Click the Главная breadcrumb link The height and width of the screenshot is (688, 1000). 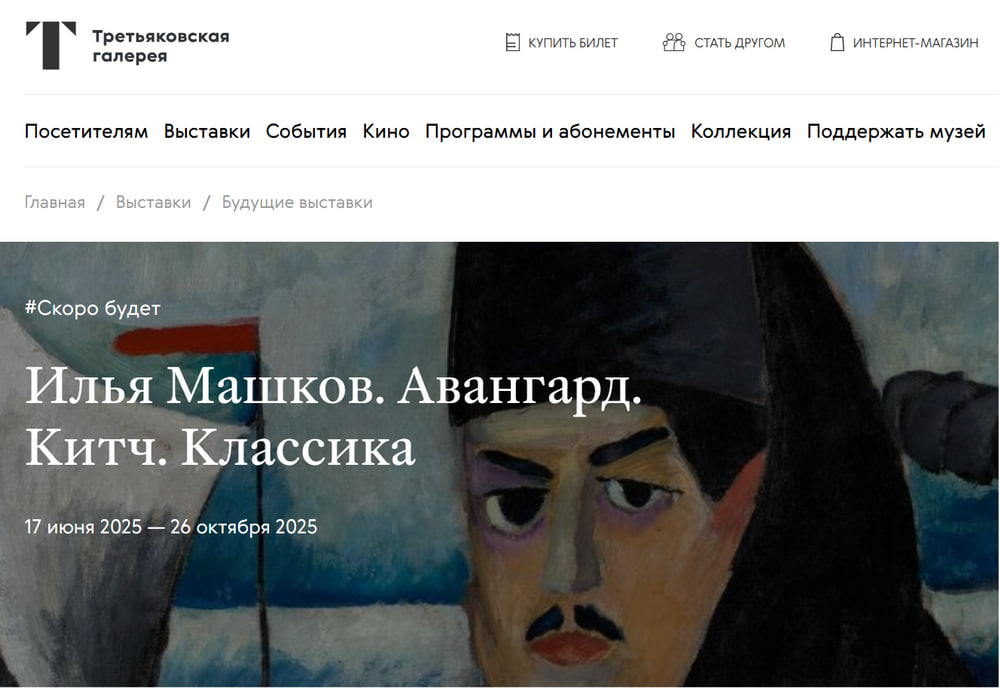click(x=55, y=202)
